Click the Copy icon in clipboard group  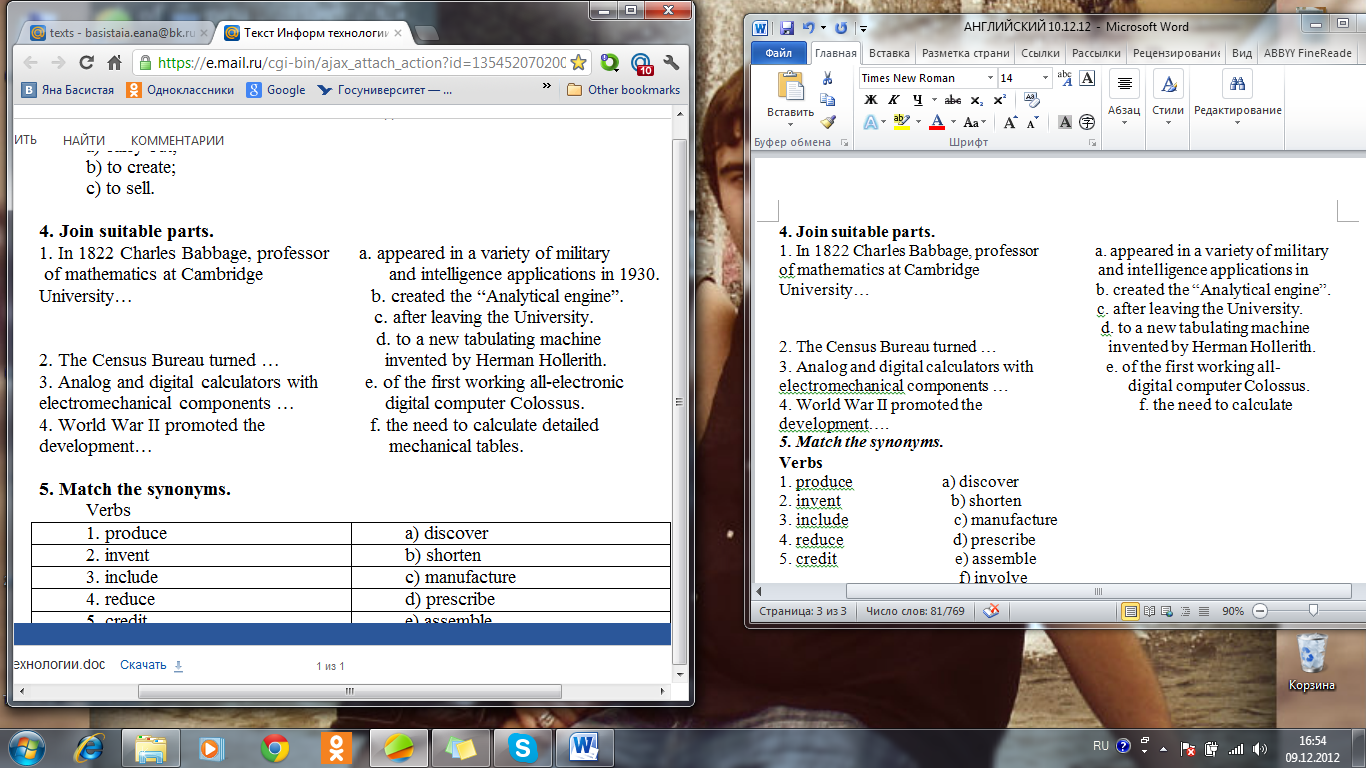(x=827, y=100)
